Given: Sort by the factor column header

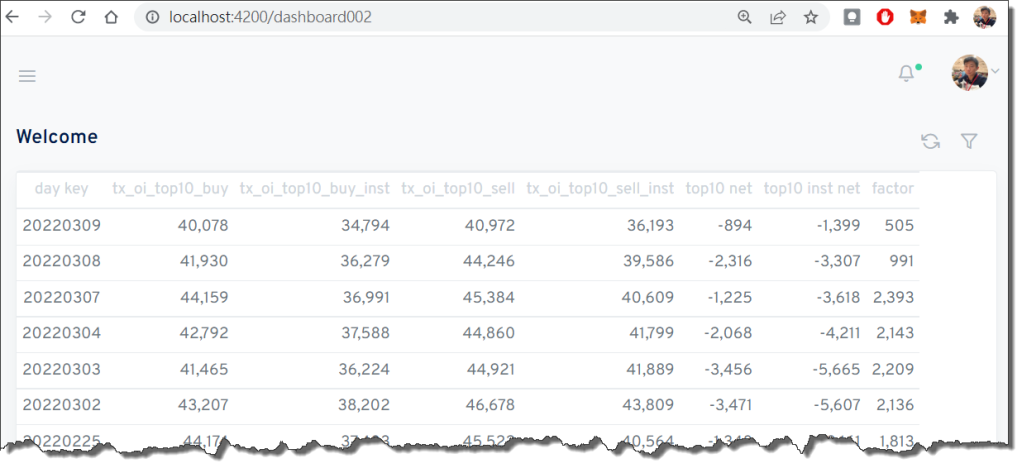Looking at the screenshot, I should tap(892, 188).
